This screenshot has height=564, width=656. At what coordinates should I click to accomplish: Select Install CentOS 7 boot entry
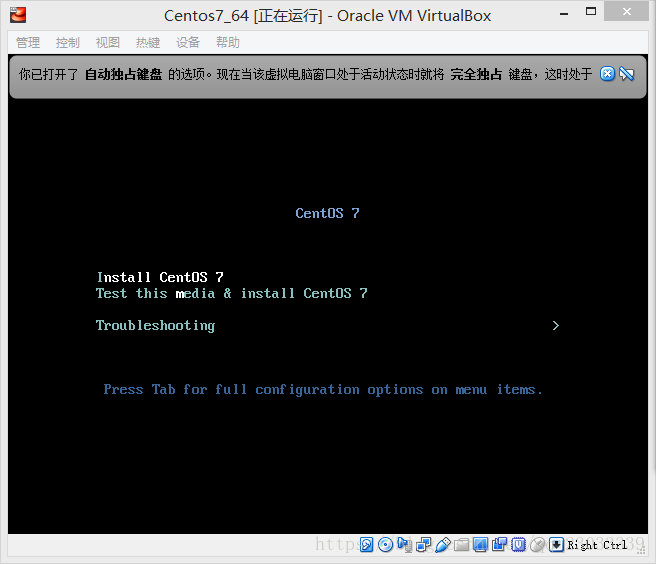[x=160, y=277]
